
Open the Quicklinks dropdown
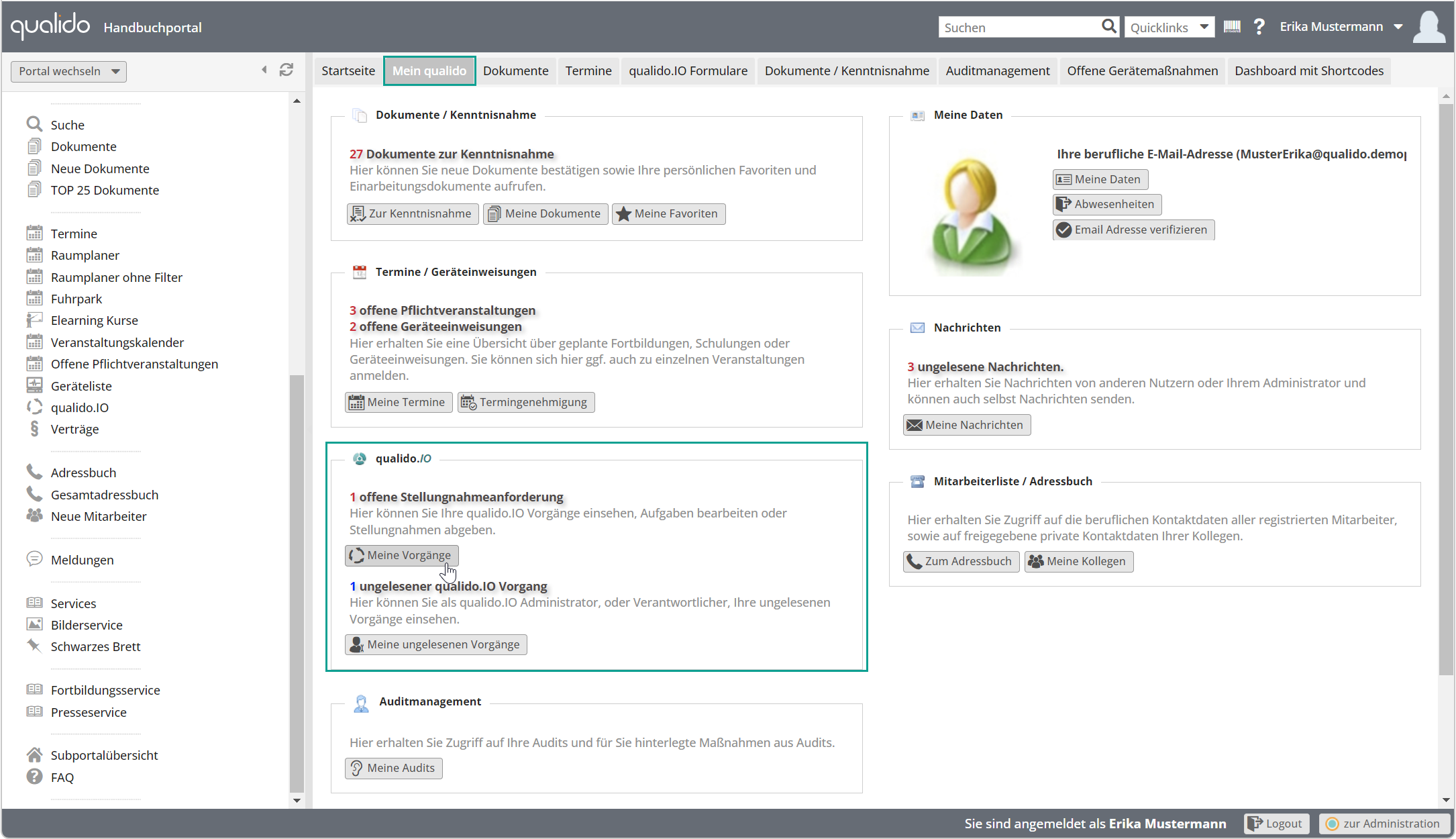tap(1169, 27)
